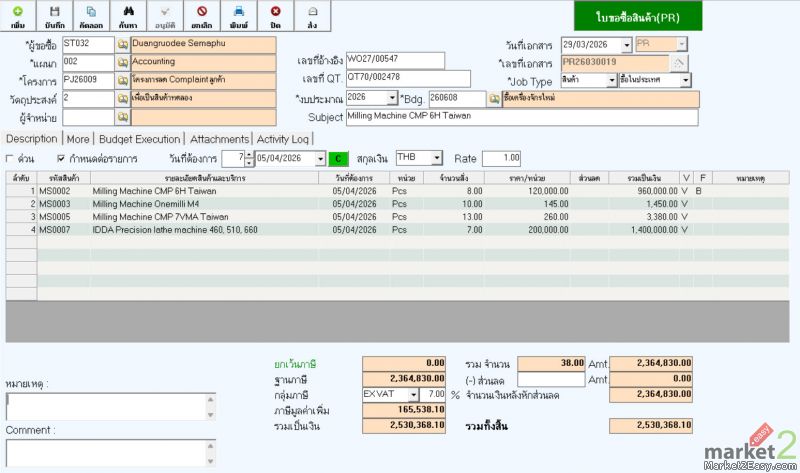Screen dimensions: 800x473
Task: Click the Send (ส่ง) toolbar icon
Action: tap(312, 15)
